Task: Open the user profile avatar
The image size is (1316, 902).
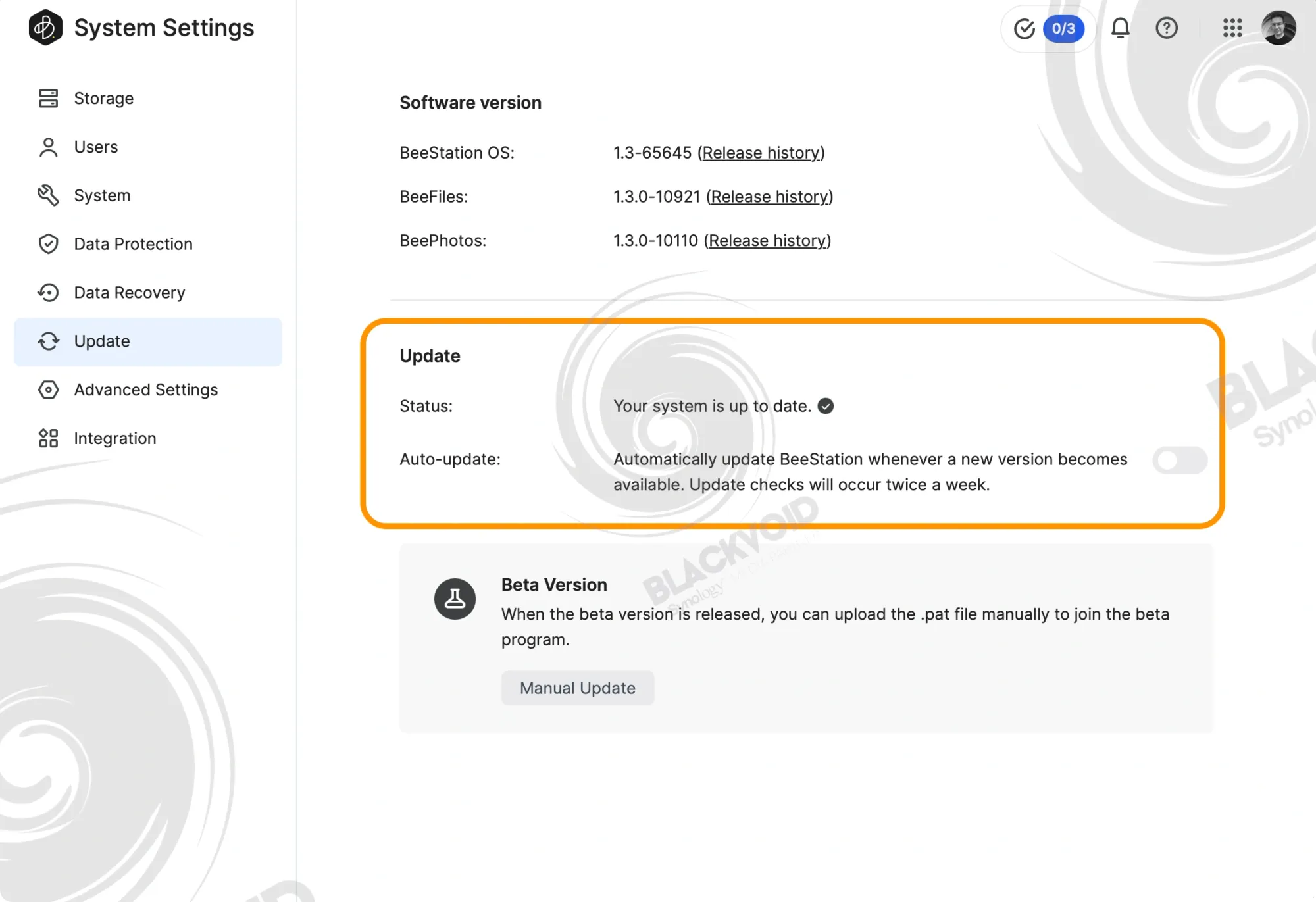Action: pos(1278,28)
